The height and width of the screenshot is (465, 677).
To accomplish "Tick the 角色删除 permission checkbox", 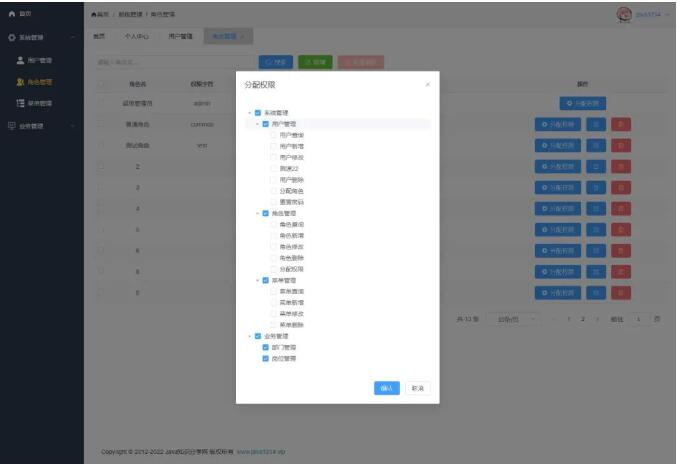I will [273, 258].
